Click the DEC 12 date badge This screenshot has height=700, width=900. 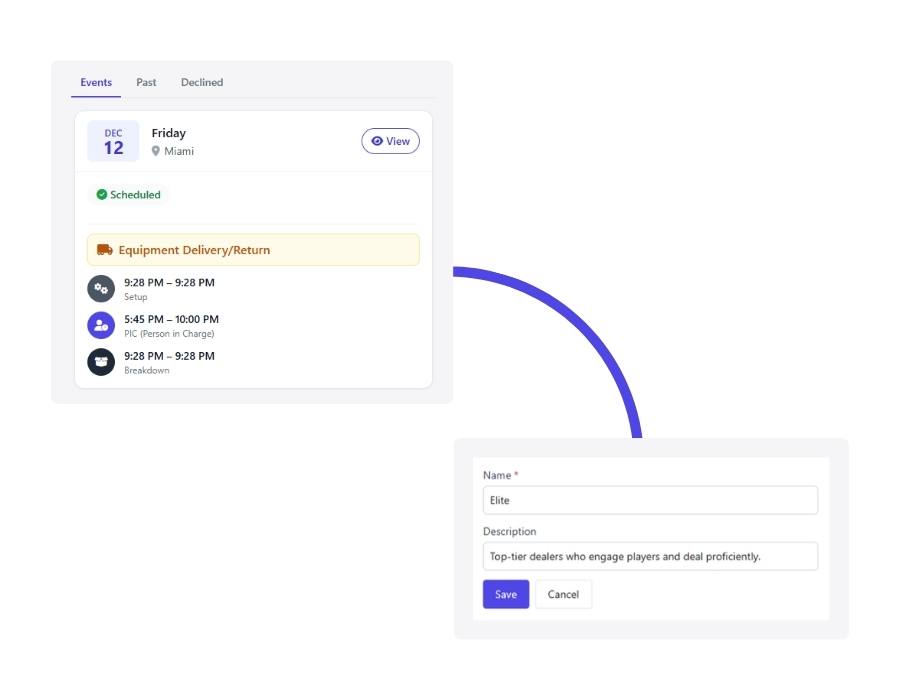(x=113, y=142)
